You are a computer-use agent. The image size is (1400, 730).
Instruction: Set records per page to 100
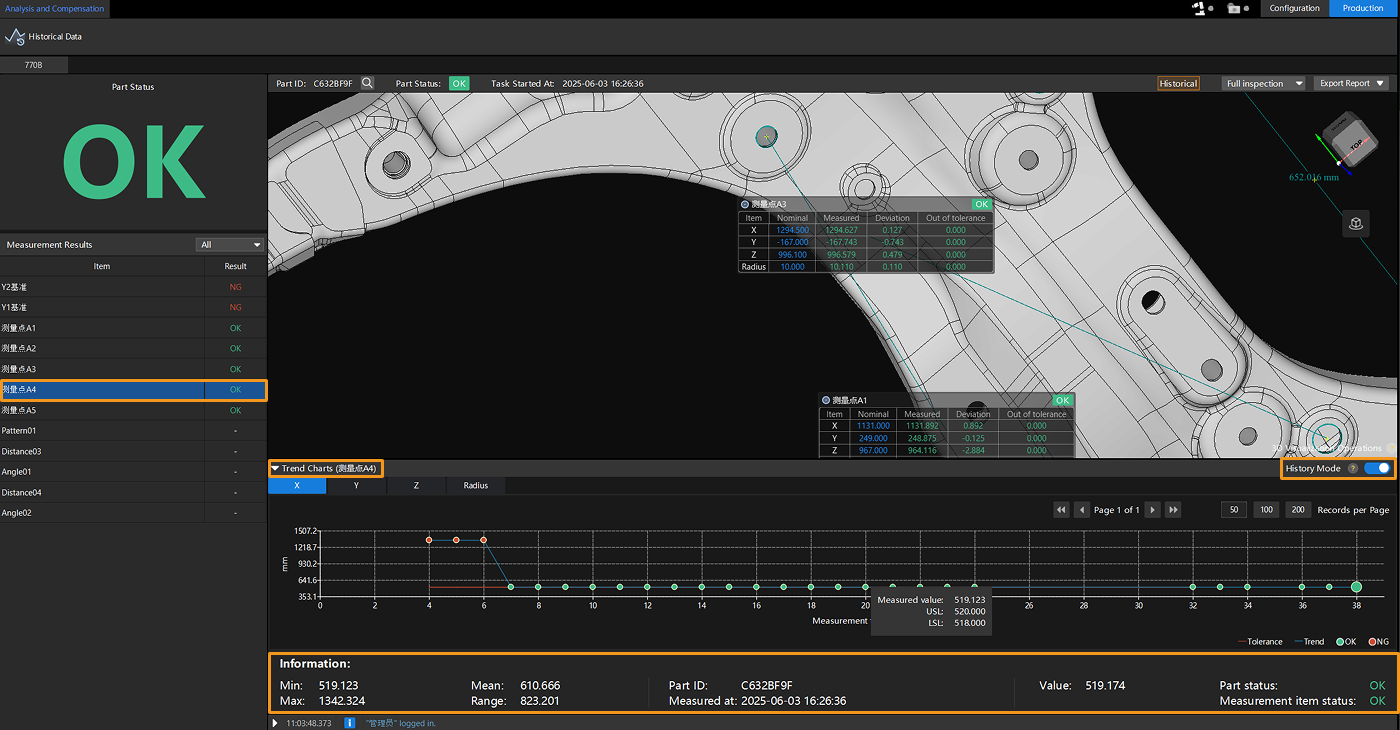tap(1266, 510)
